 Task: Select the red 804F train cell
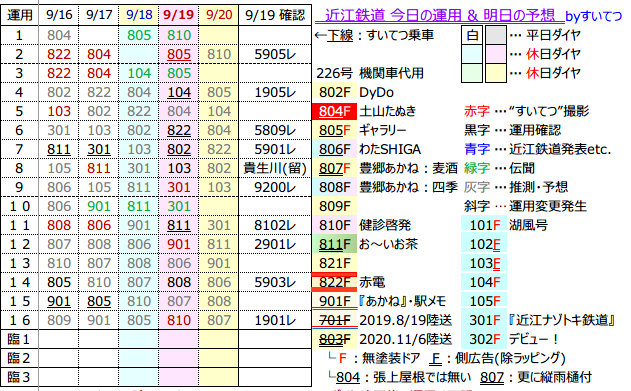(x=334, y=111)
